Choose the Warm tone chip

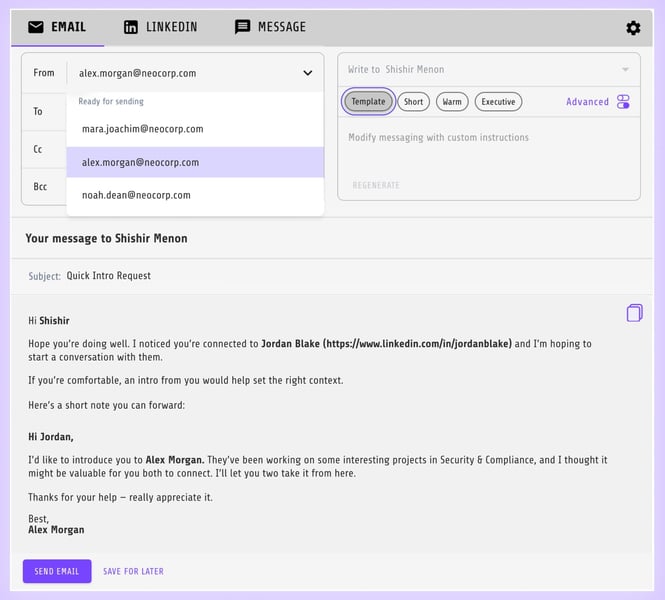point(452,102)
